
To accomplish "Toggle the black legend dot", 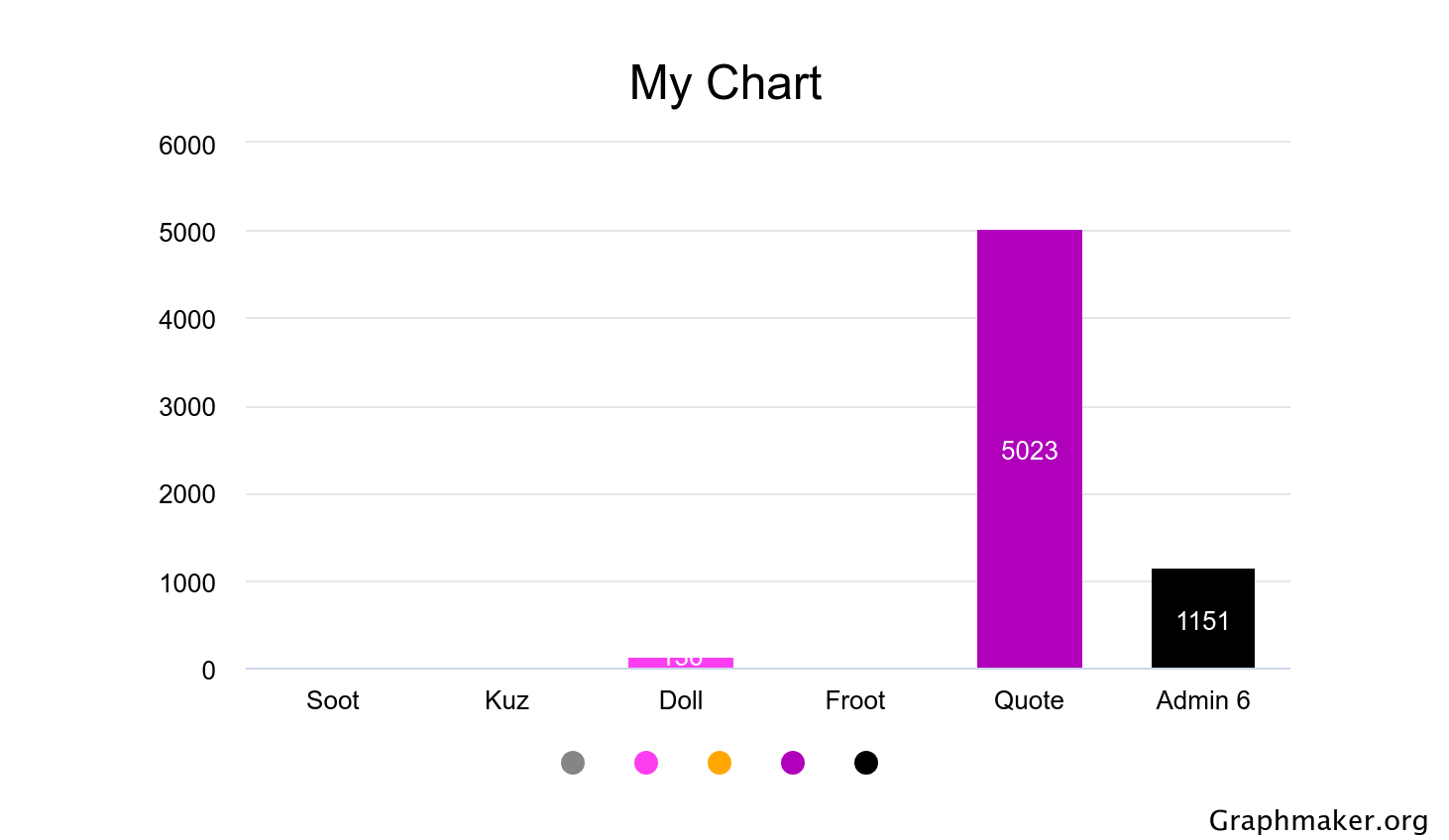I will pos(866,763).
